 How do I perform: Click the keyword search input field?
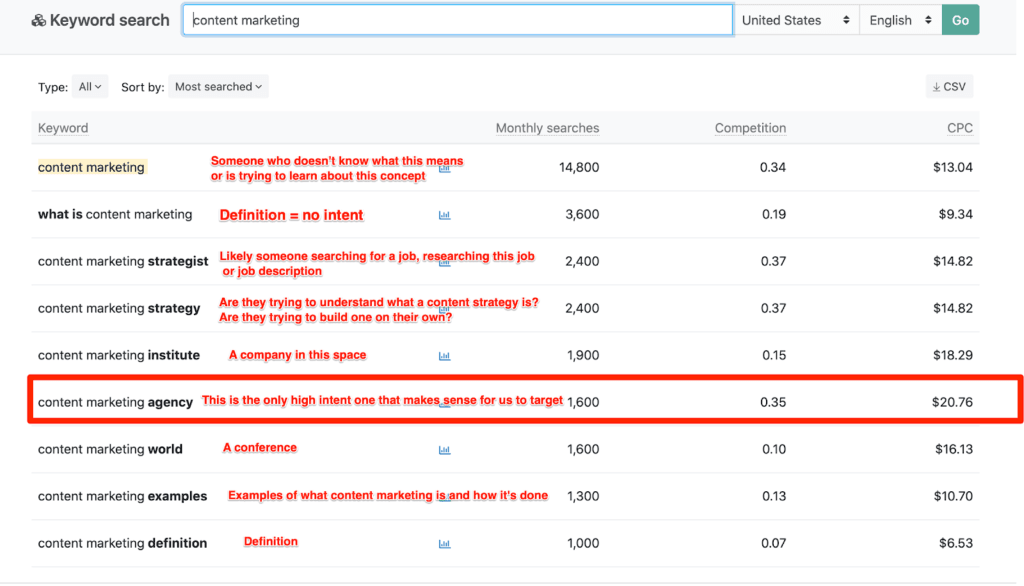click(458, 20)
